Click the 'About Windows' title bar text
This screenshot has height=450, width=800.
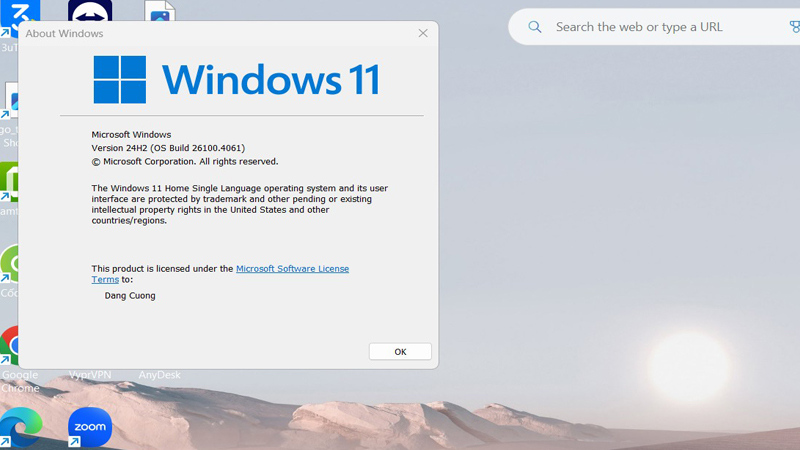(64, 34)
